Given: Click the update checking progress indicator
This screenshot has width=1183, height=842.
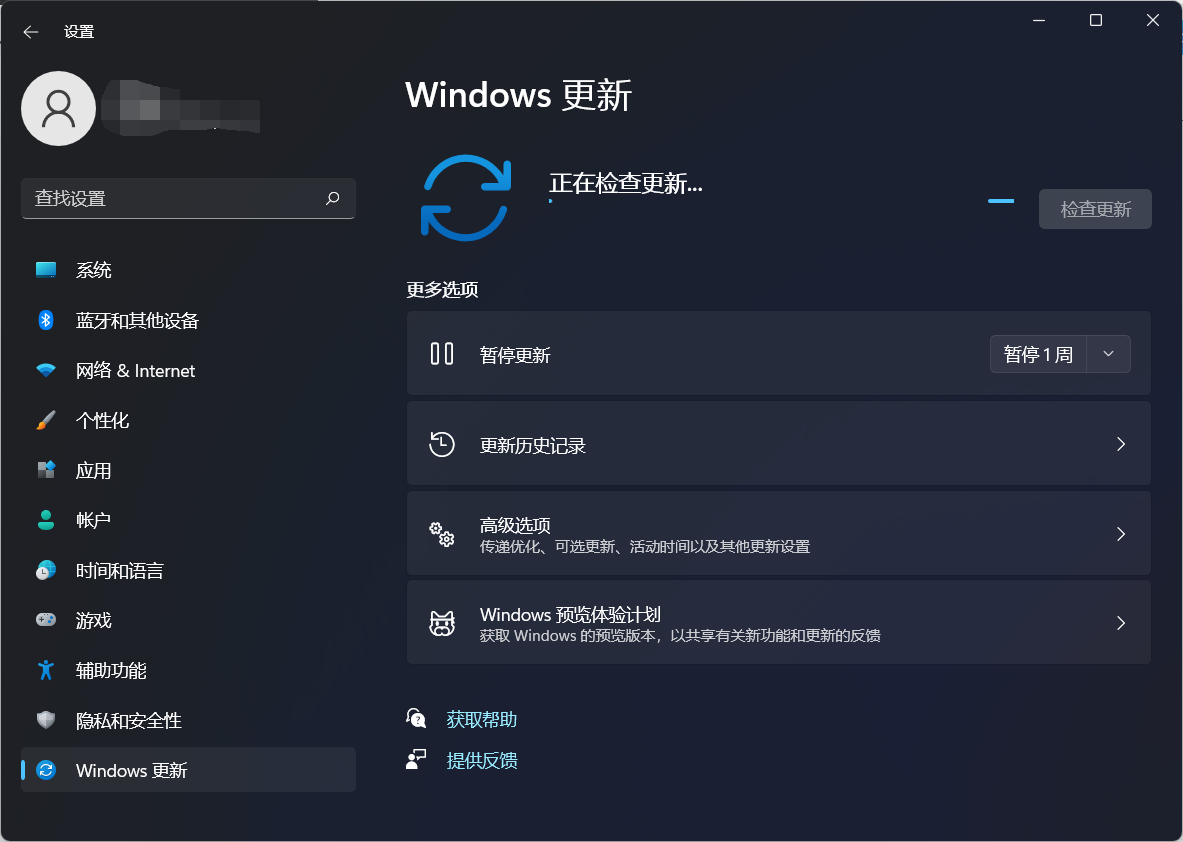Looking at the screenshot, I should coord(1000,201).
